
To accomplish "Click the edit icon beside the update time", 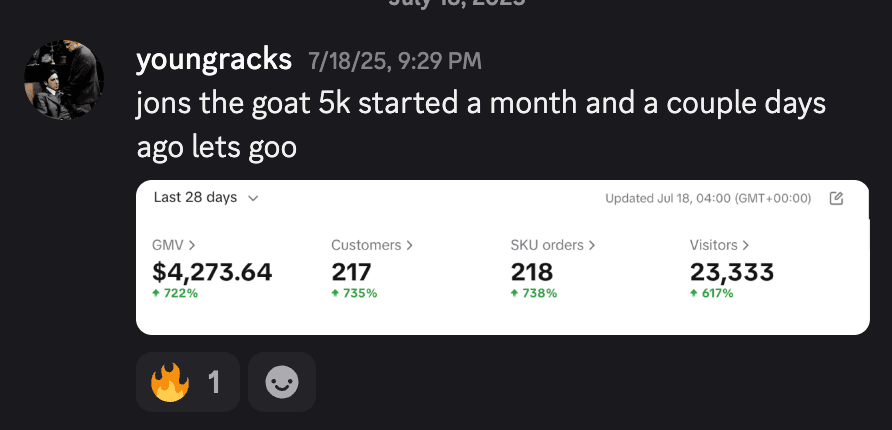I will pos(837,198).
